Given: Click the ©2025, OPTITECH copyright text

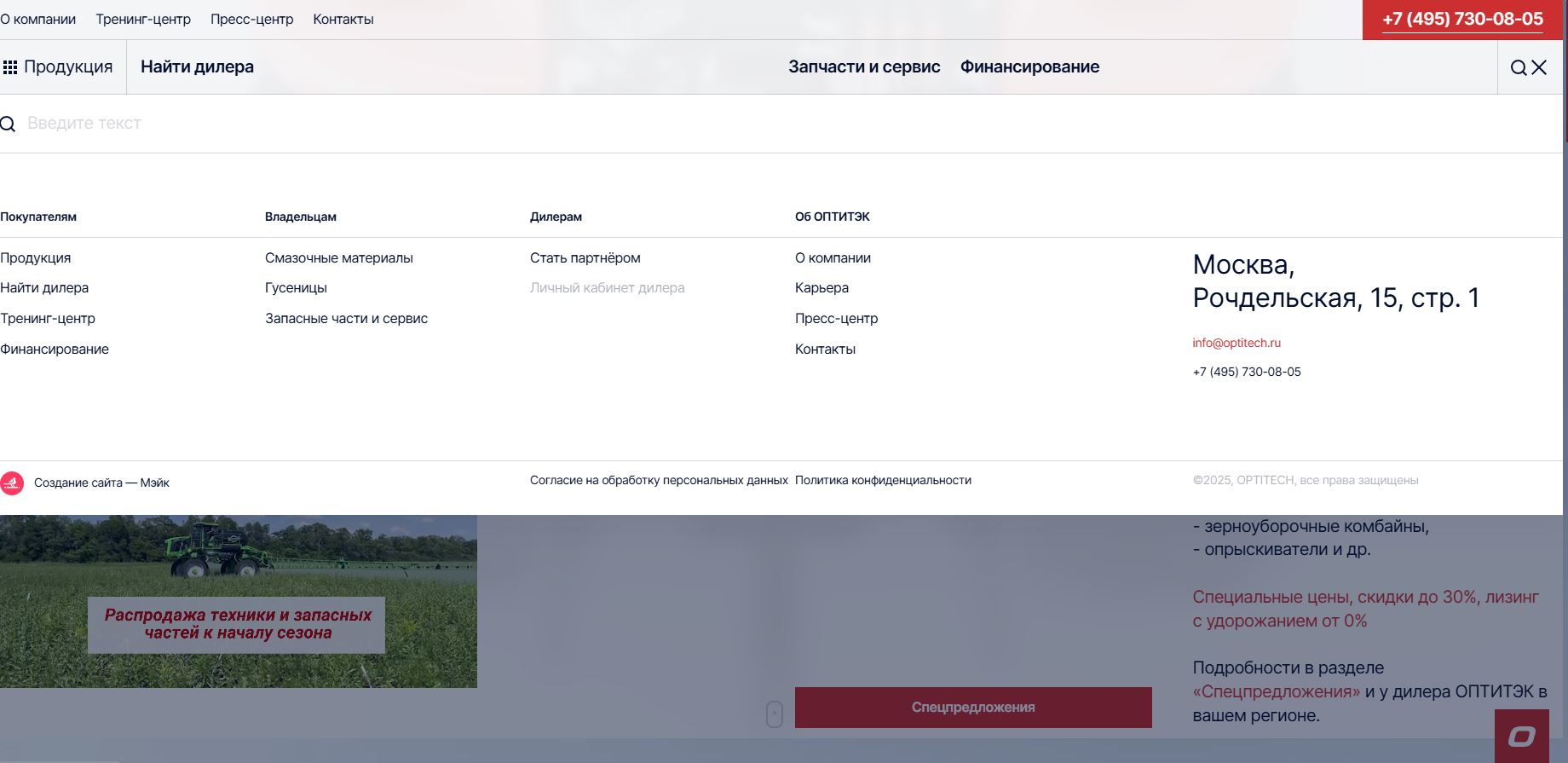Looking at the screenshot, I should coord(1306,480).
